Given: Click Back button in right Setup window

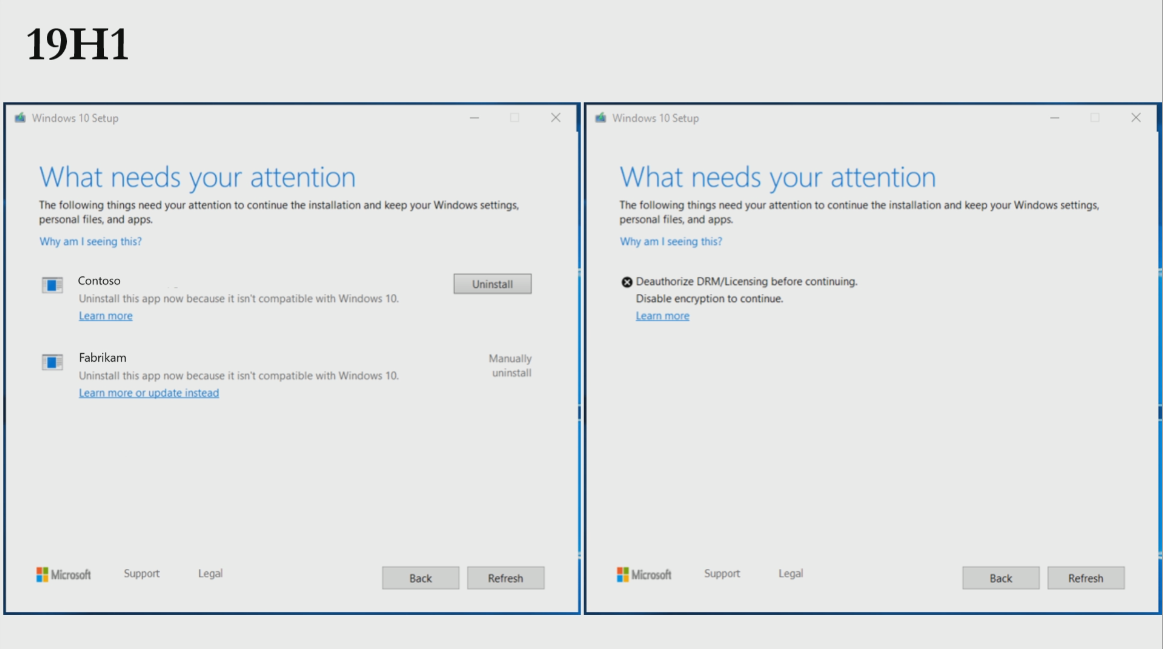Looking at the screenshot, I should tap(1001, 578).
